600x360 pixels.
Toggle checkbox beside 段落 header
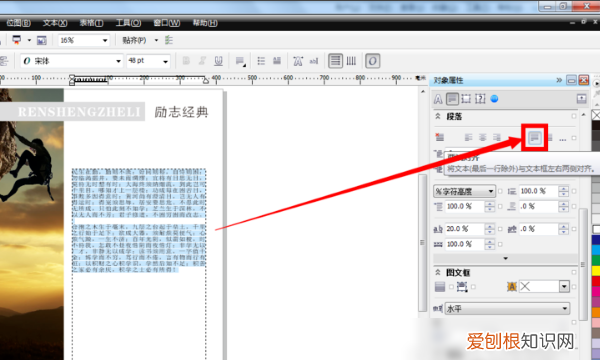pos(574,116)
